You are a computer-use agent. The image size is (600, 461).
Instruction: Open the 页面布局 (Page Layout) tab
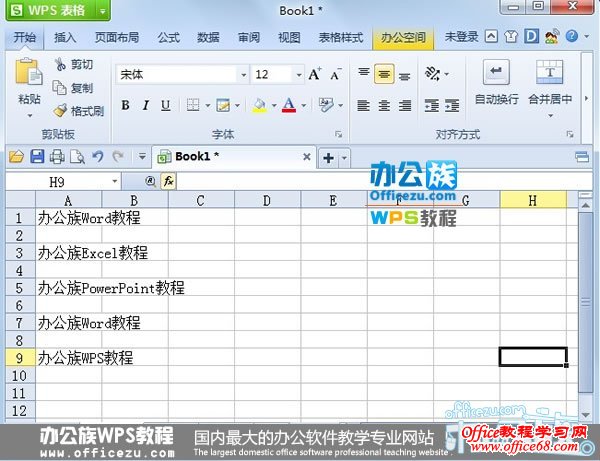[x=117, y=37]
